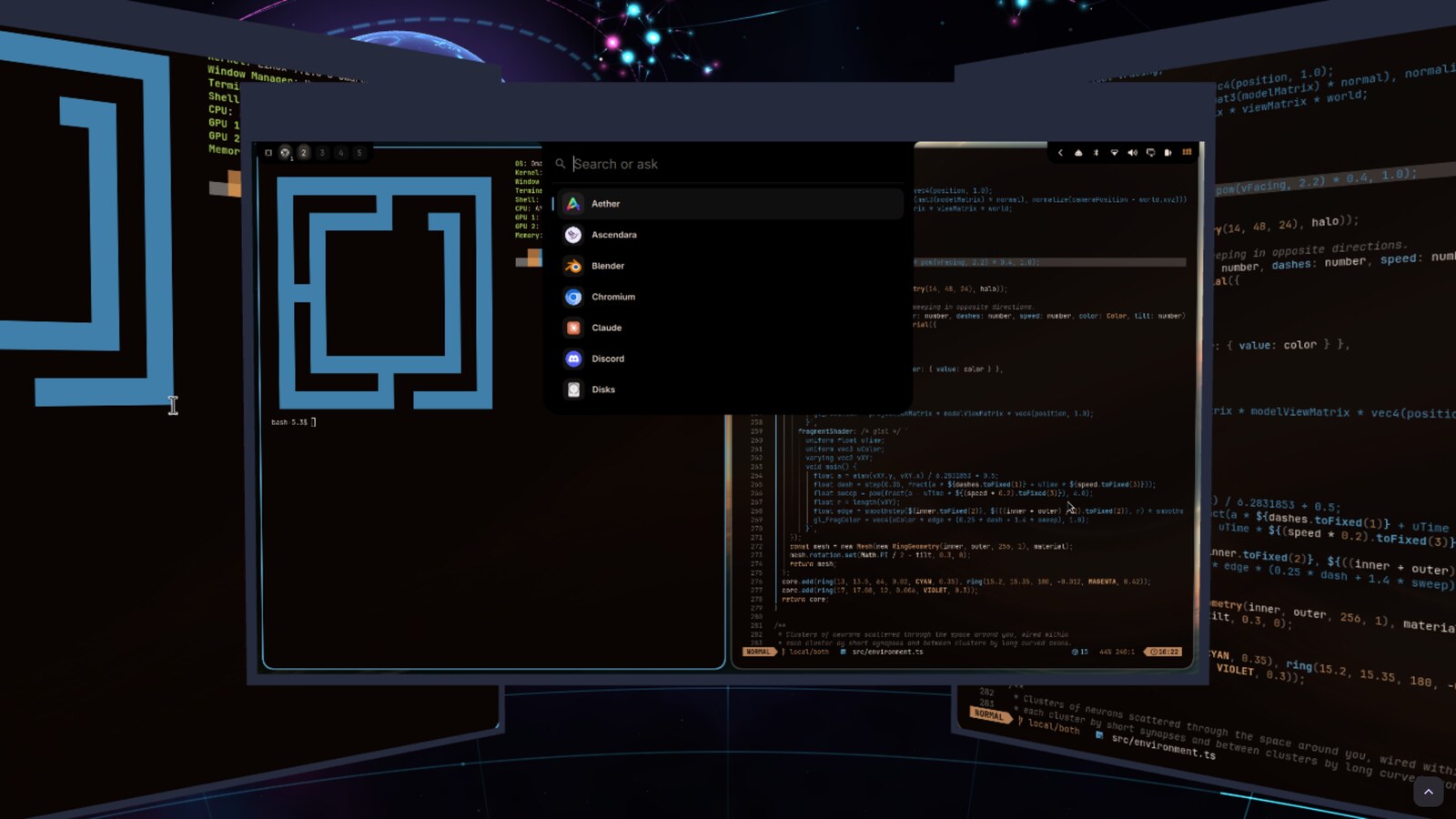Click the local/both branch status text
The width and height of the screenshot is (1456, 819).
pyautogui.click(x=809, y=652)
